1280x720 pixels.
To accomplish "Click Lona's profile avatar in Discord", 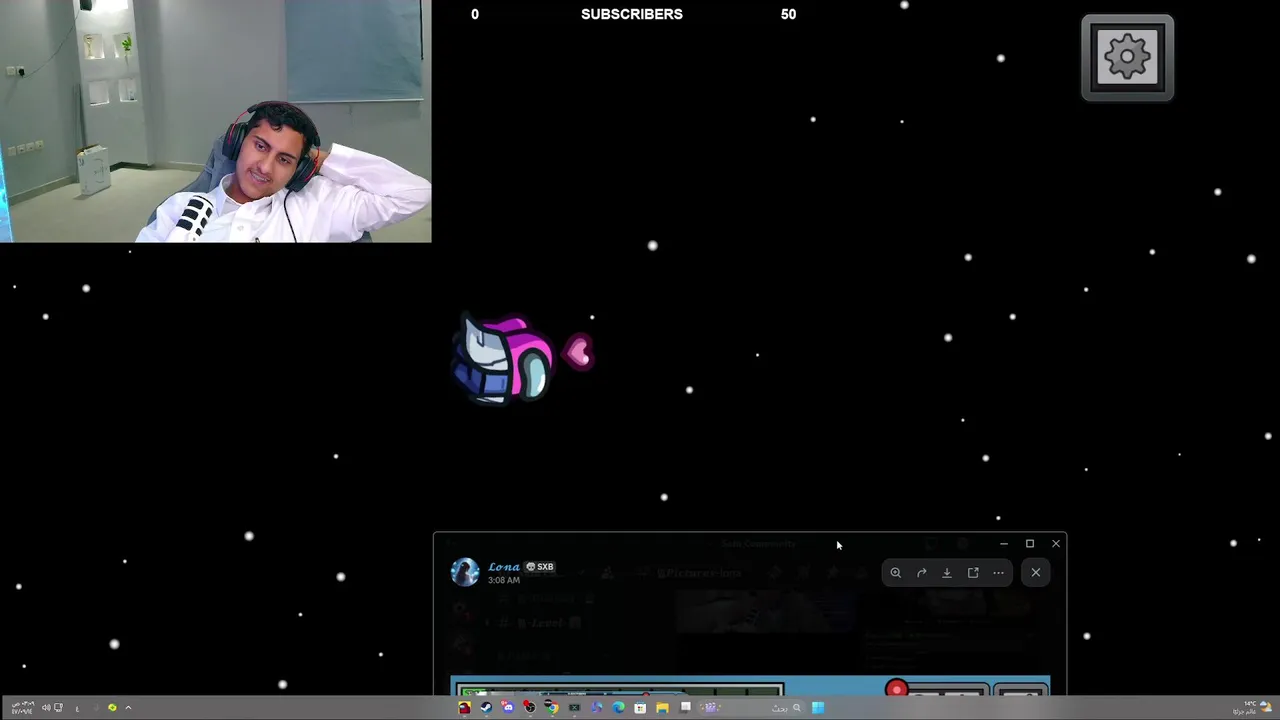I will 465,571.
